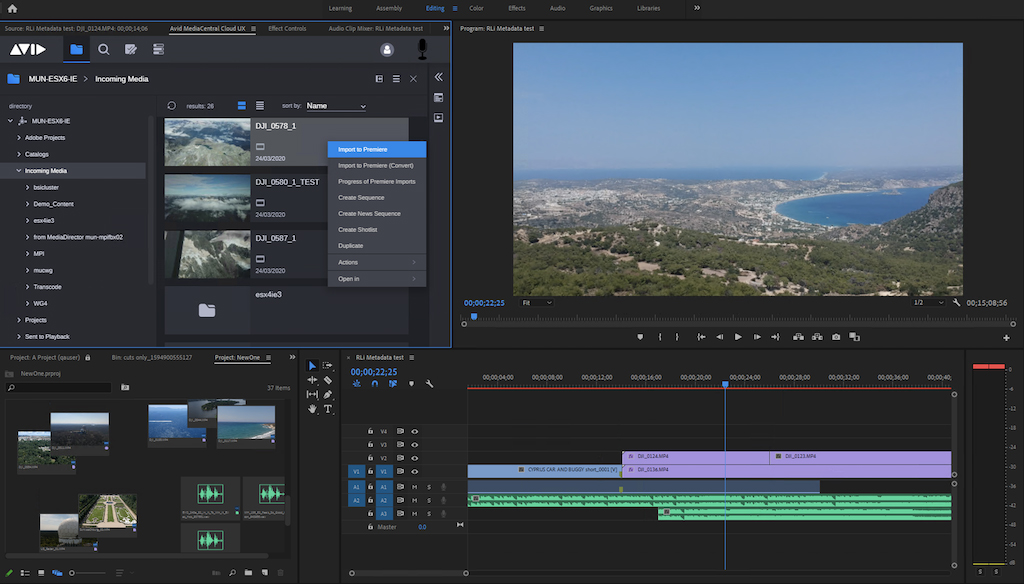
Task: Switch to the Effect Controls tab
Action: point(287,29)
